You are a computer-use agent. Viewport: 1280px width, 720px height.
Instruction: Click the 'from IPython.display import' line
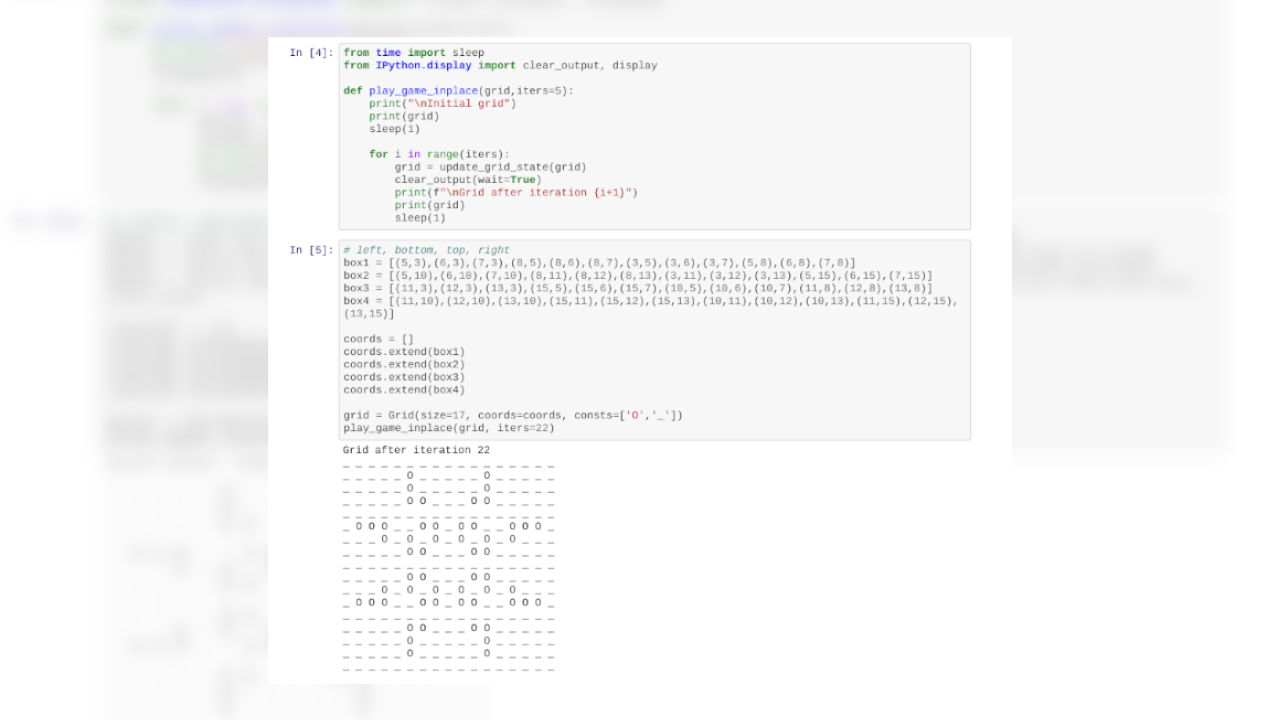coord(500,66)
